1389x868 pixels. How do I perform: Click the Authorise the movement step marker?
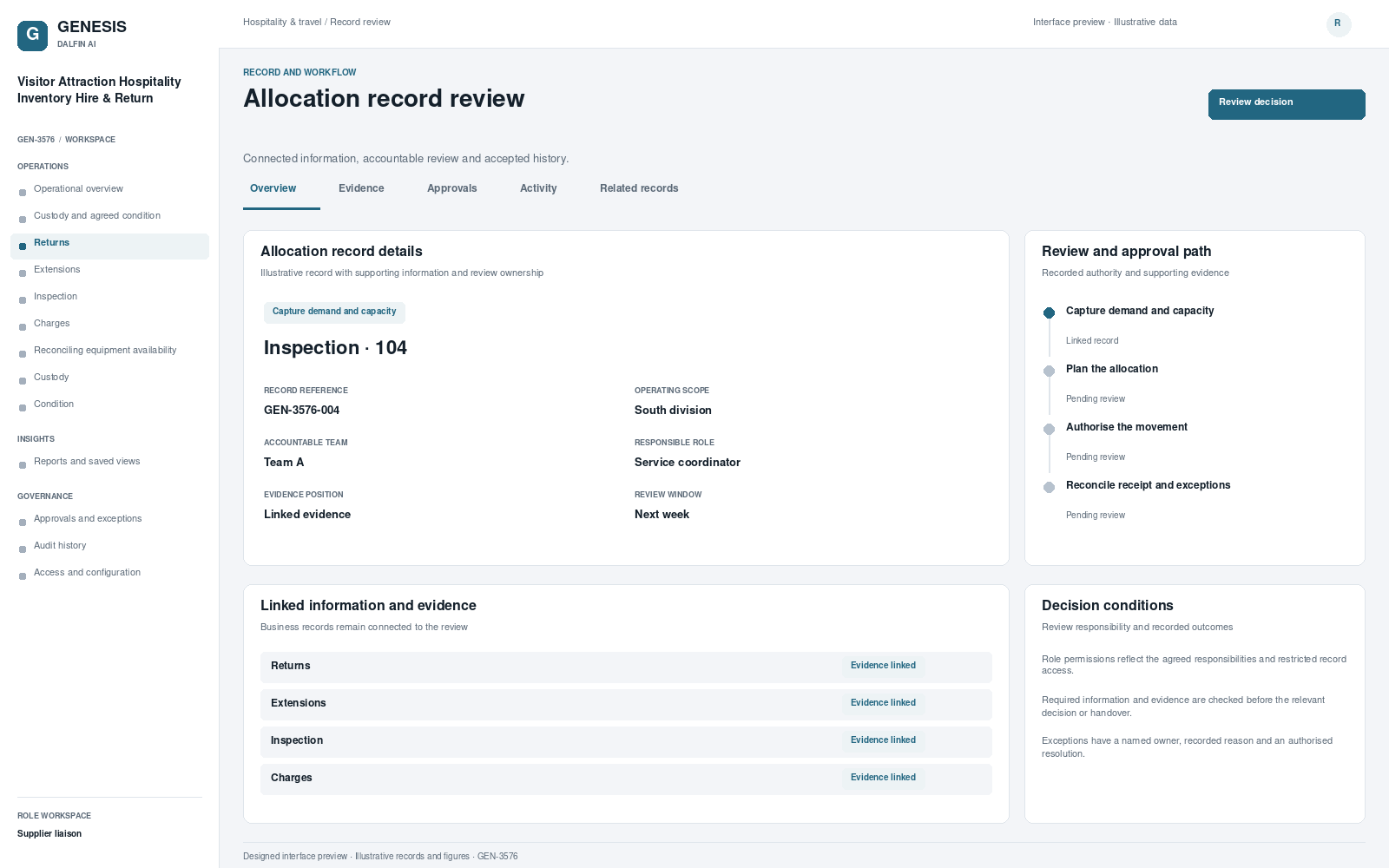(x=1049, y=429)
